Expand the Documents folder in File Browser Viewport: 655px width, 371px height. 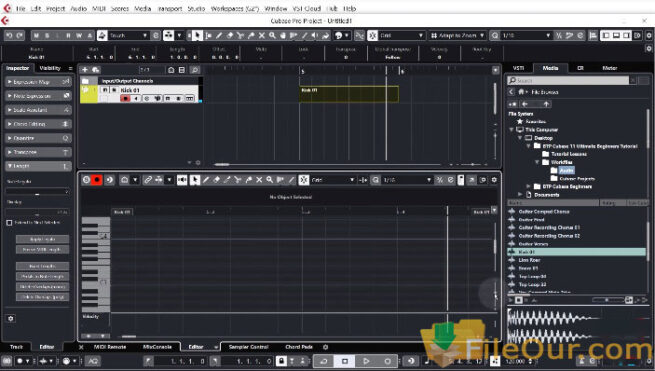(520, 195)
